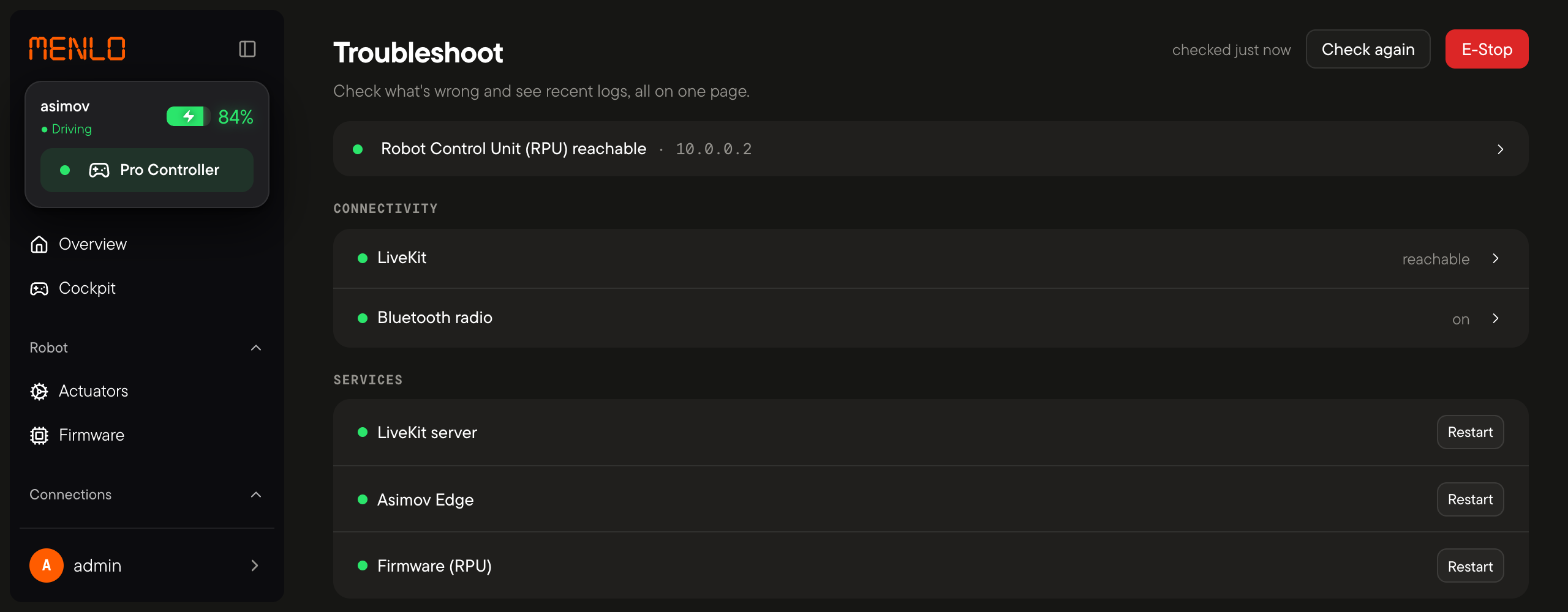Click the Overview home icon
Image resolution: width=1568 pixels, height=612 pixels.
coord(39,244)
